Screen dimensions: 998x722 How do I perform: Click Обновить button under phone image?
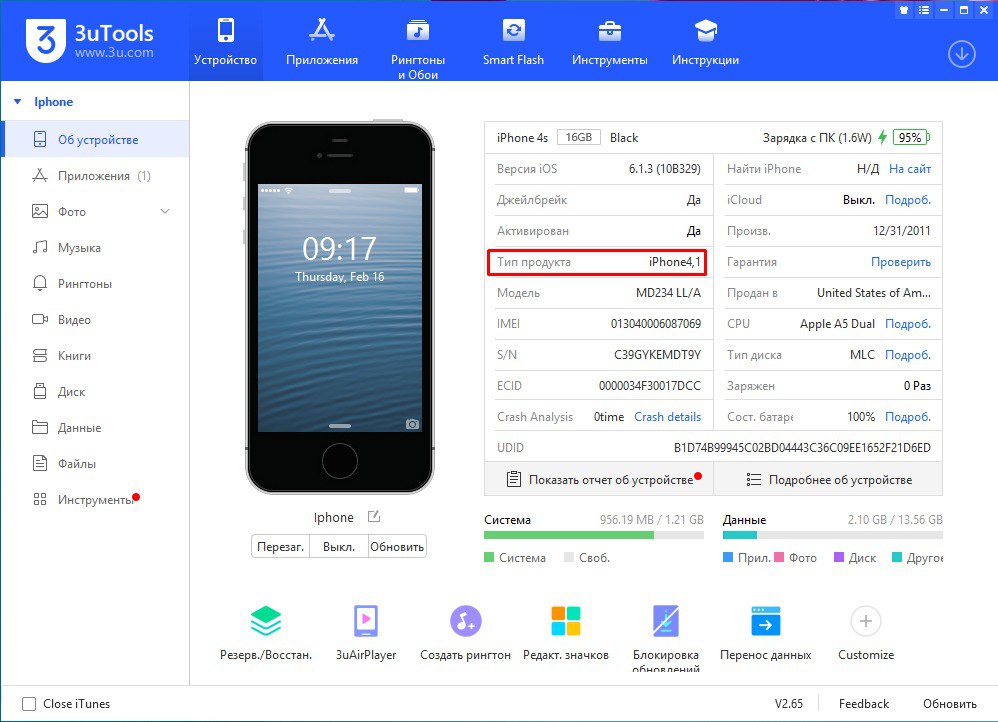pos(397,546)
